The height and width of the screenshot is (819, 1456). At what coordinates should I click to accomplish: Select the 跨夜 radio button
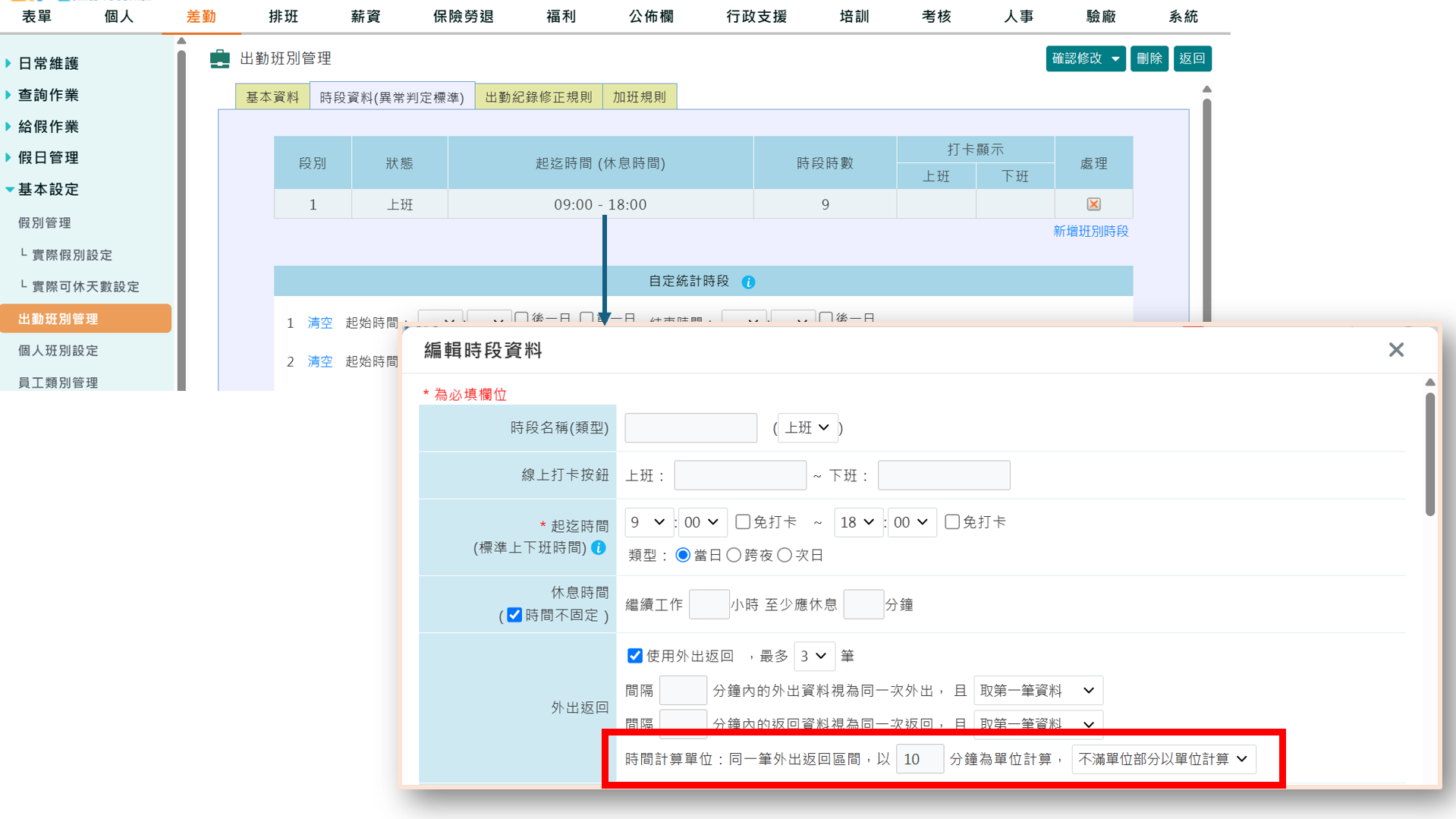[x=734, y=555]
